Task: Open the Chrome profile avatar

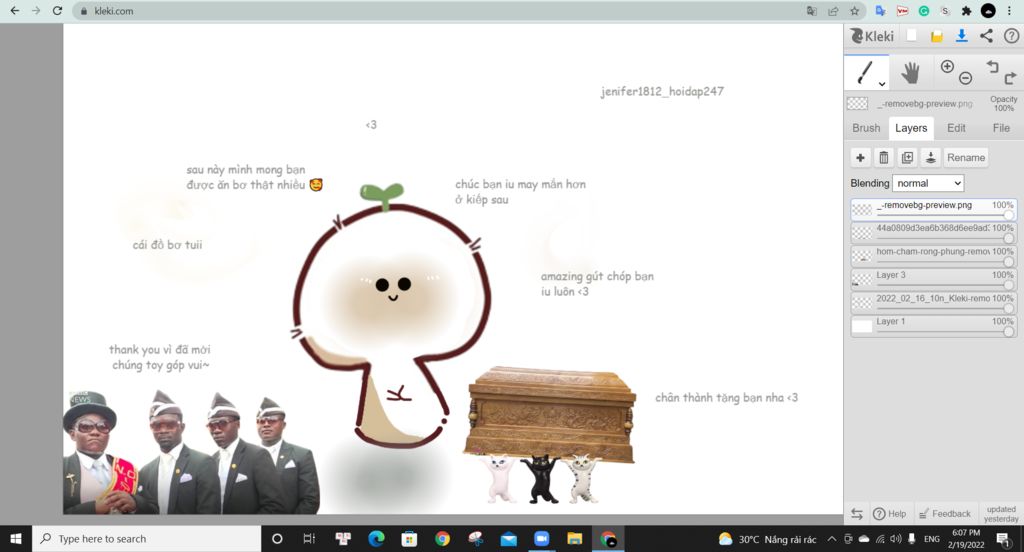Action: point(989,11)
